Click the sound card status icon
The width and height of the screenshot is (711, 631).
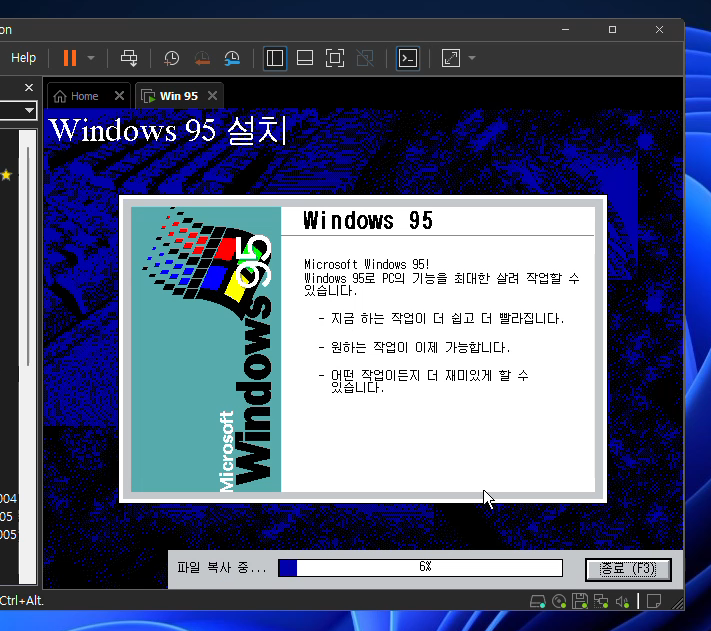click(622, 602)
